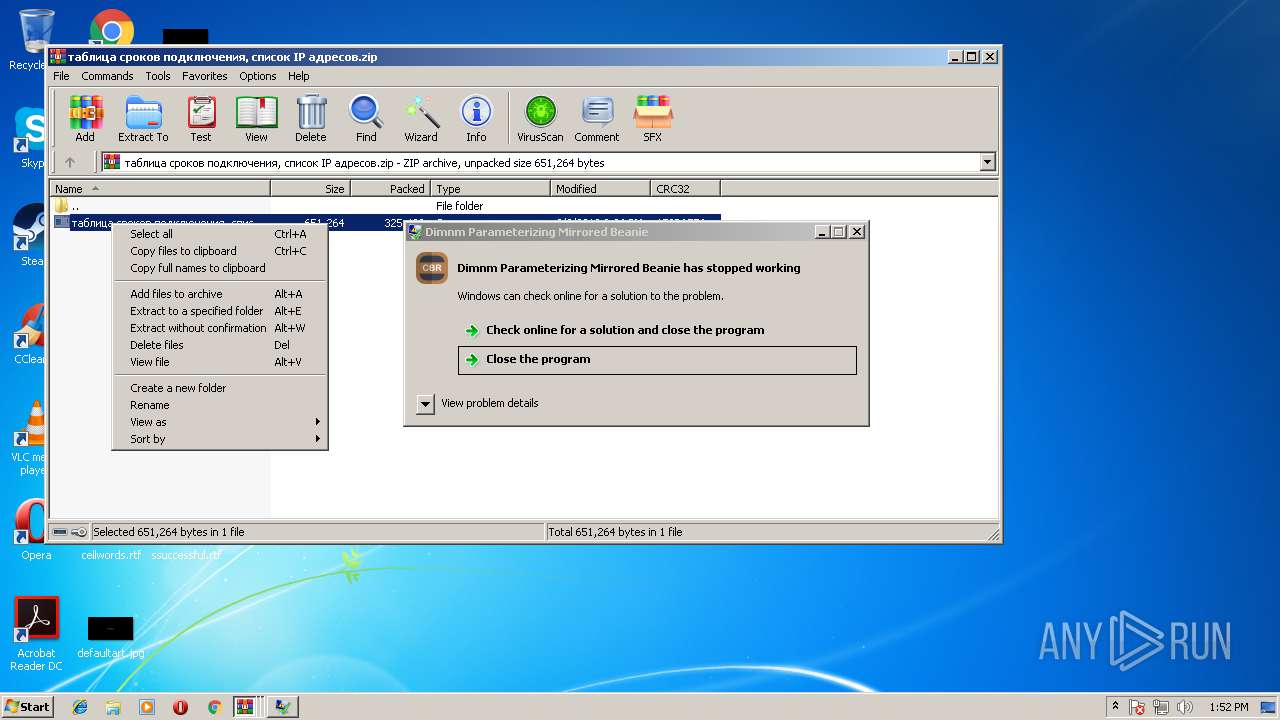This screenshot has width=1280, height=720.
Task: Launch the Wizard wand icon
Action: [x=421, y=119]
